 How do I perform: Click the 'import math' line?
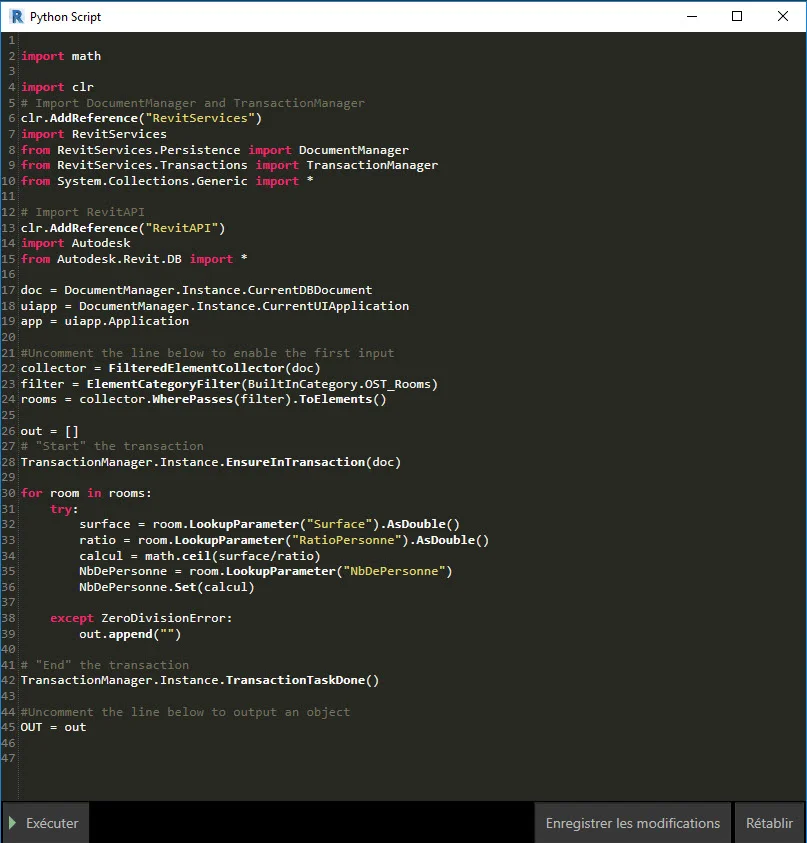[61, 56]
